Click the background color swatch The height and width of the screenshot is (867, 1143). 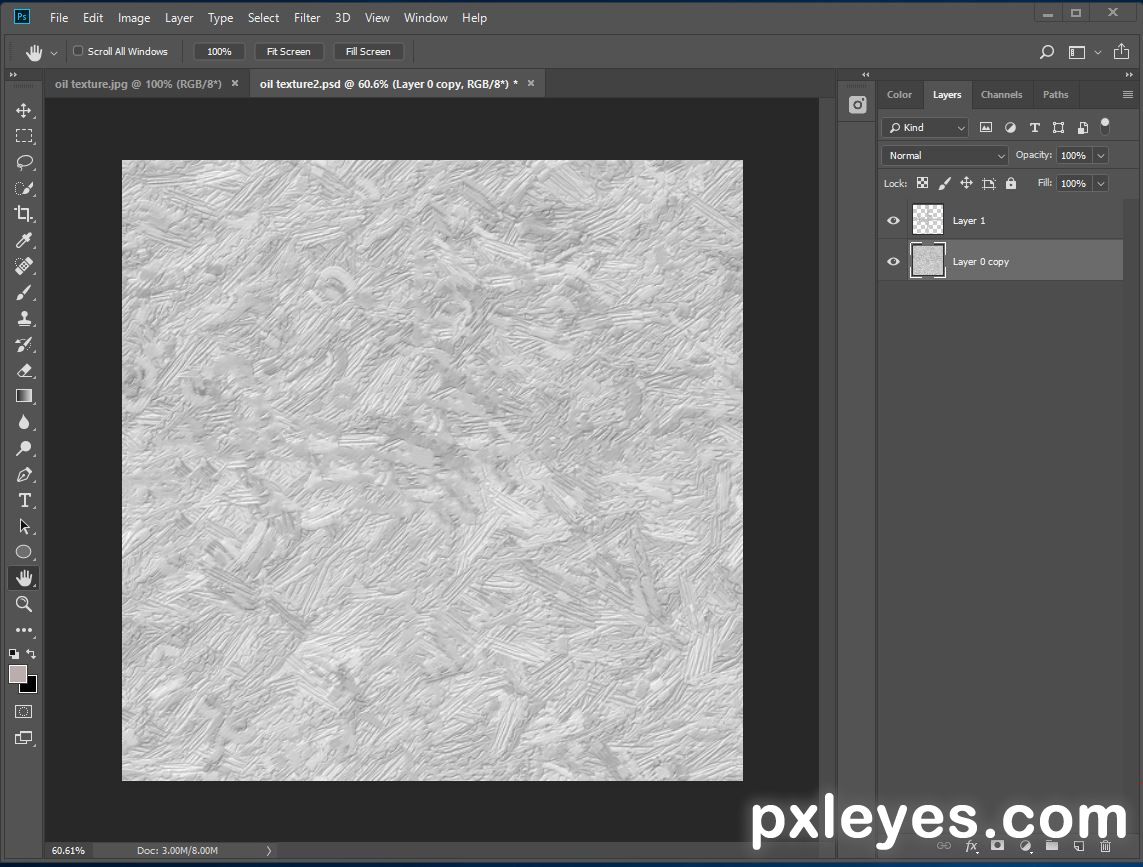[x=31, y=686]
